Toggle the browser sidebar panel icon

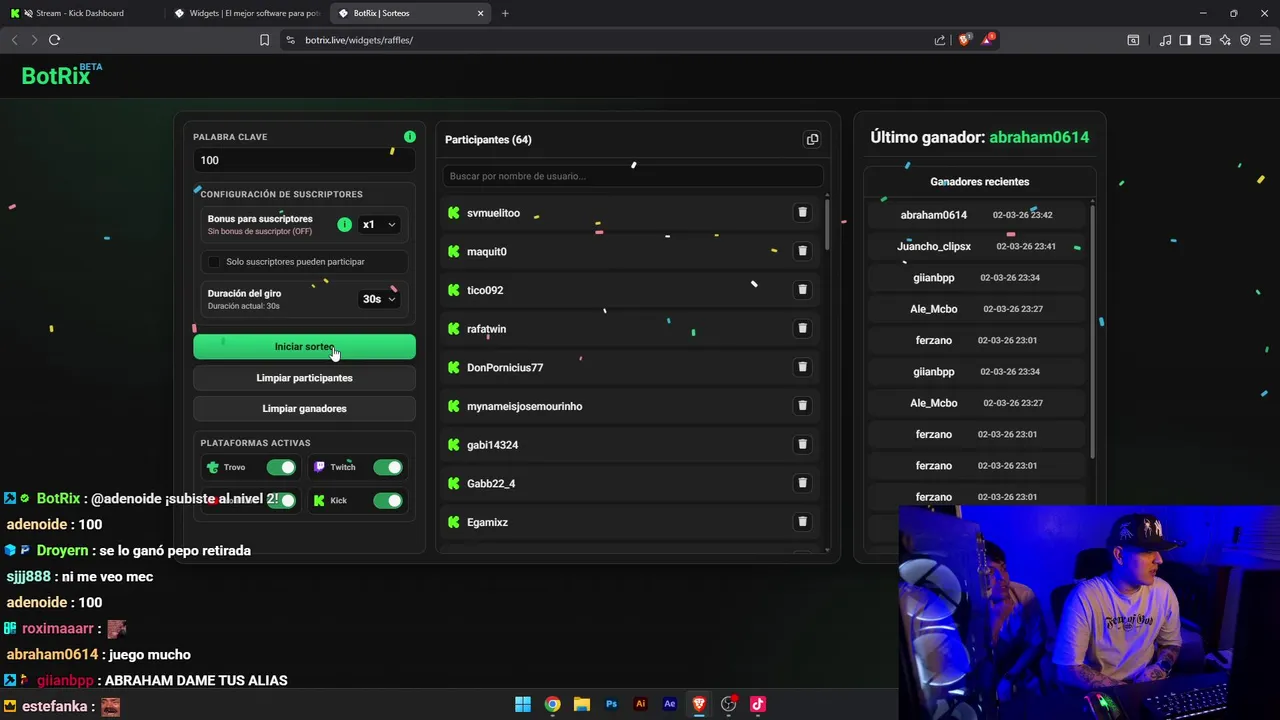[x=1185, y=40]
